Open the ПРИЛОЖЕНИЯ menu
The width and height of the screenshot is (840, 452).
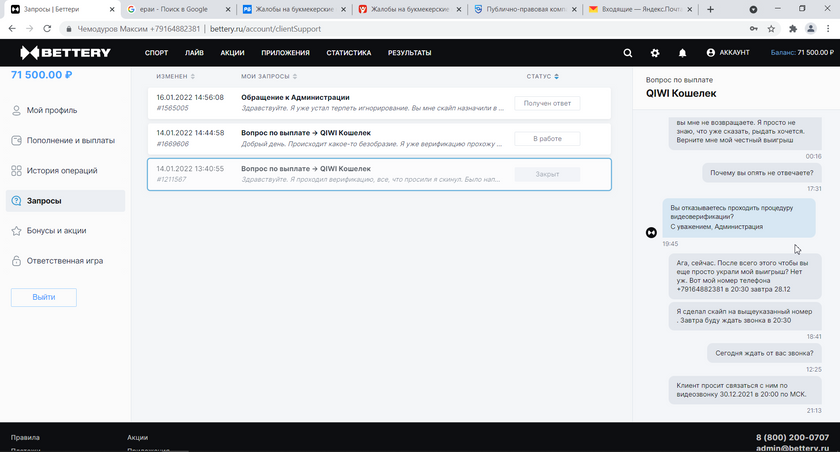click(286, 53)
